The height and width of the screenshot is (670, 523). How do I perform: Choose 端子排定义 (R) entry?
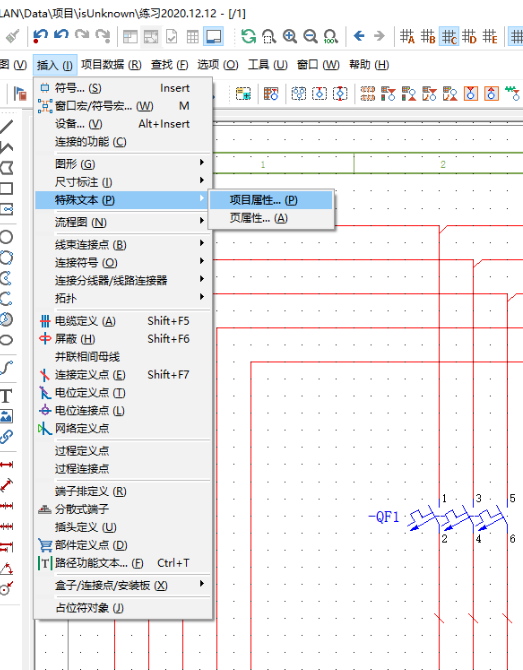123,491
